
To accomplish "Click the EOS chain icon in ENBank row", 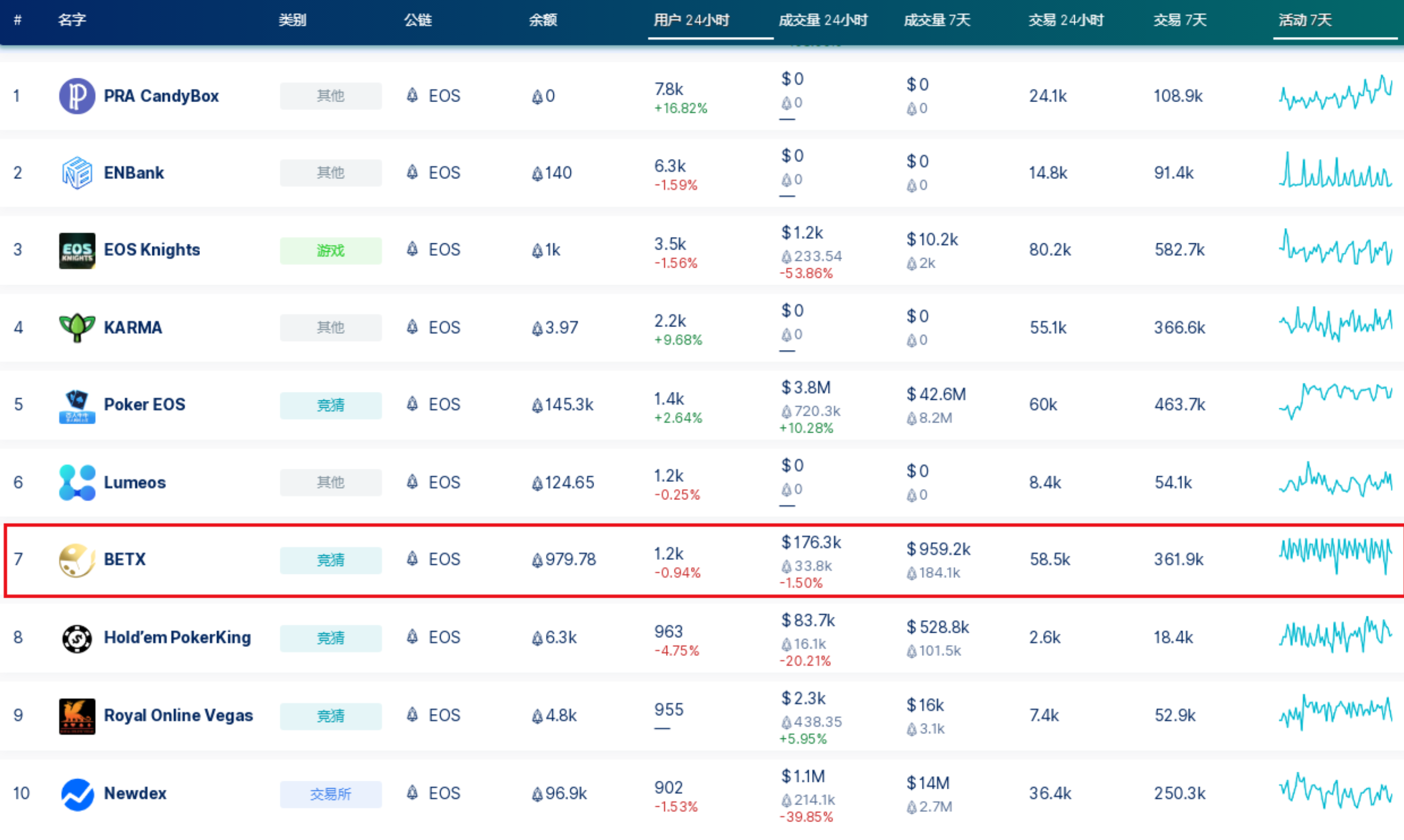I will click(x=413, y=172).
